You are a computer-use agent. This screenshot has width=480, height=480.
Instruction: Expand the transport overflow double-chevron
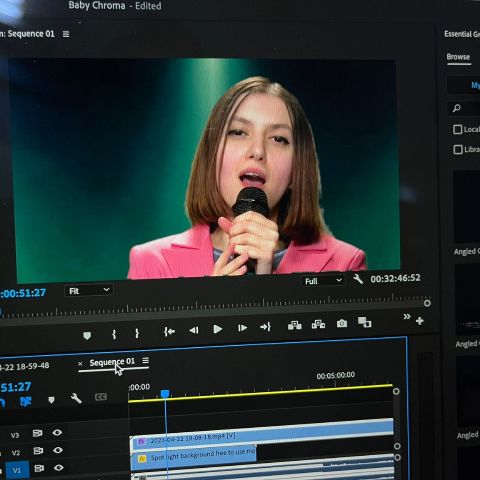point(407,316)
